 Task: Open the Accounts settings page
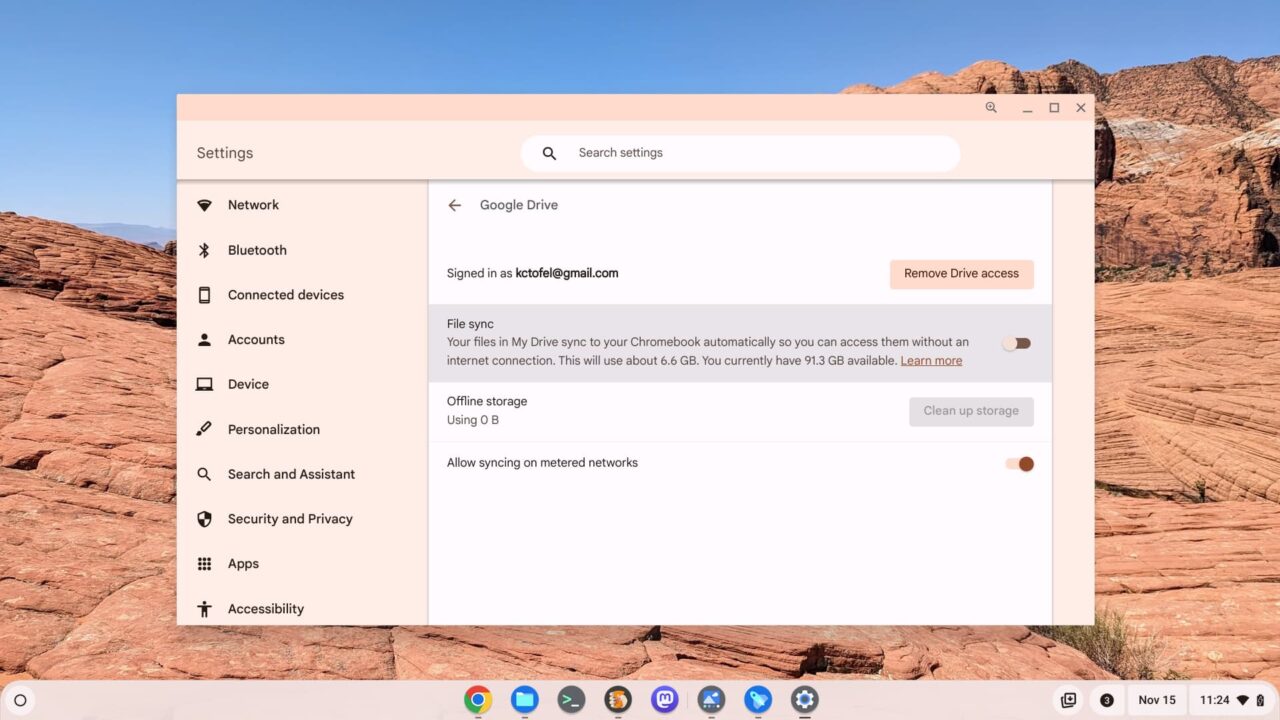click(x=302, y=340)
